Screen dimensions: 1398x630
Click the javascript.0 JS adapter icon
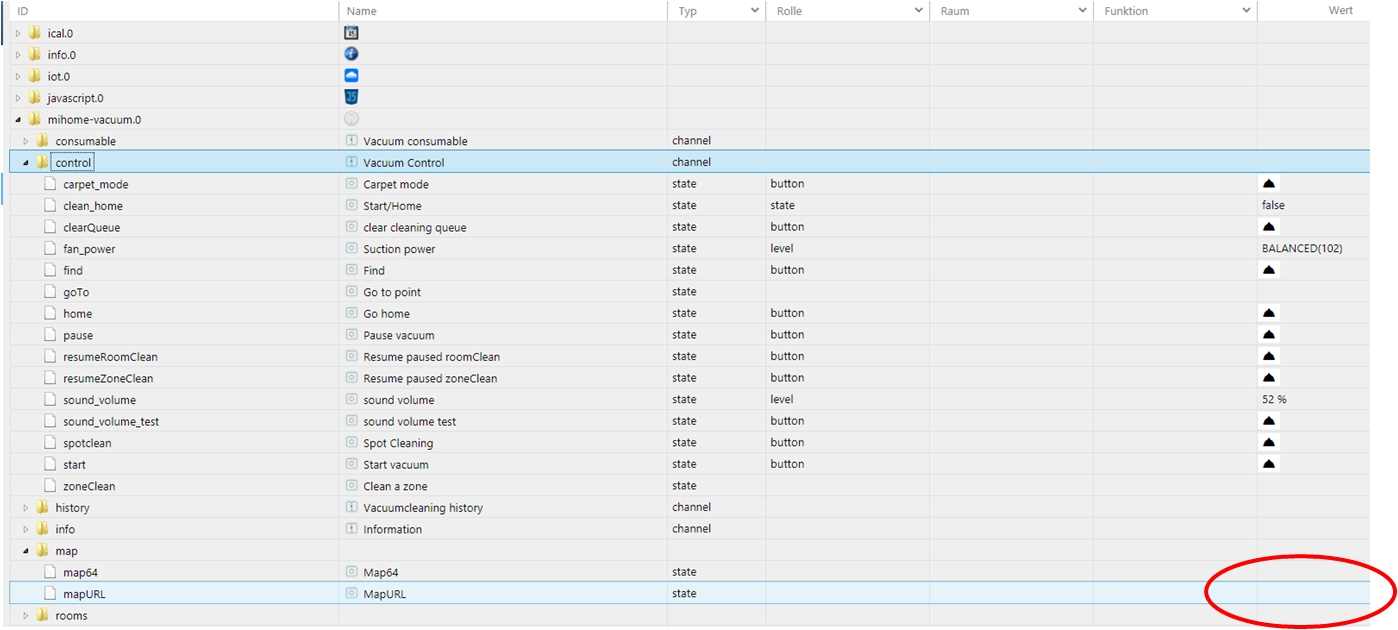click(351, 97)
